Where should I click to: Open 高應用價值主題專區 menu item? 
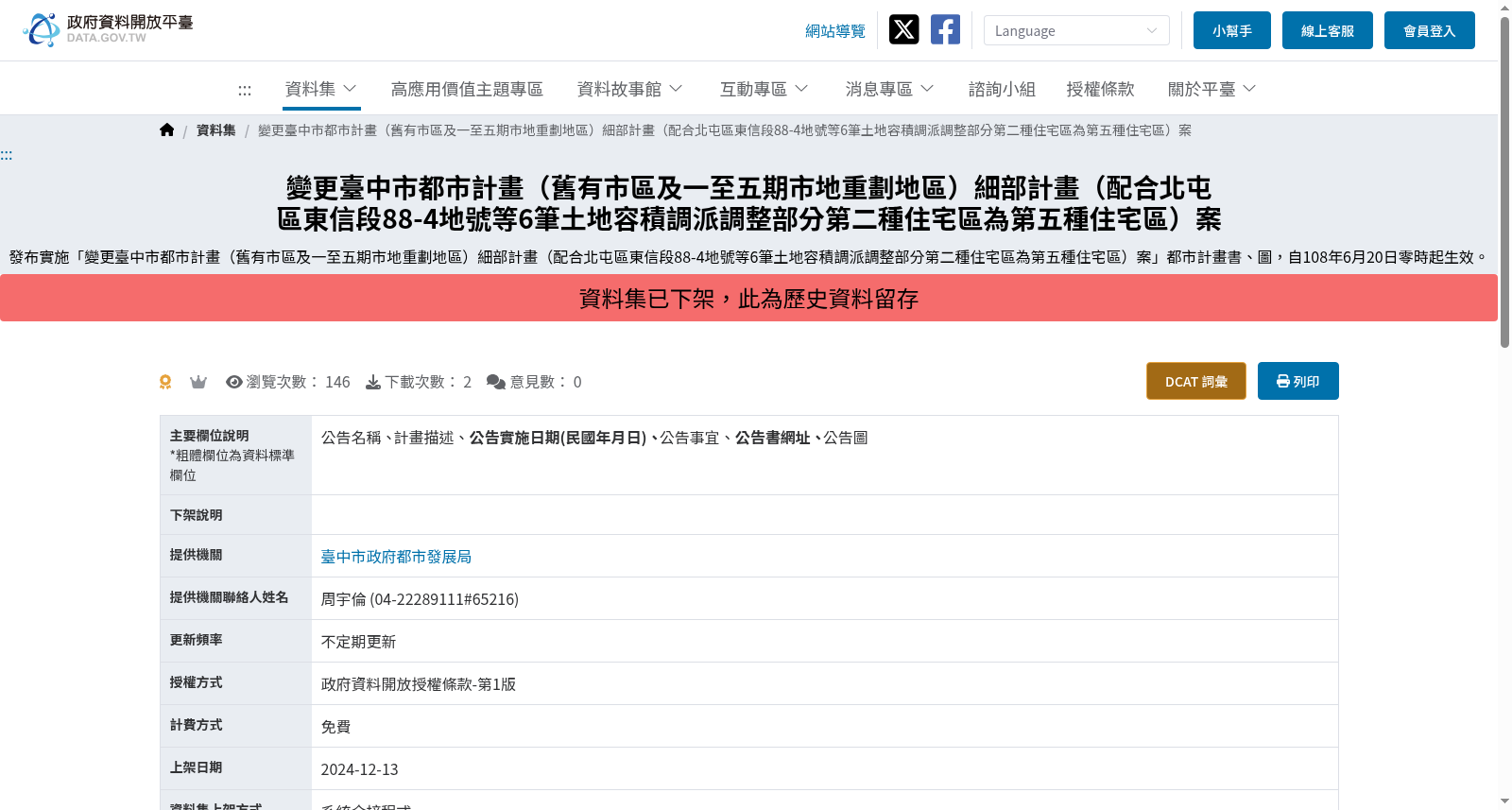467,89
